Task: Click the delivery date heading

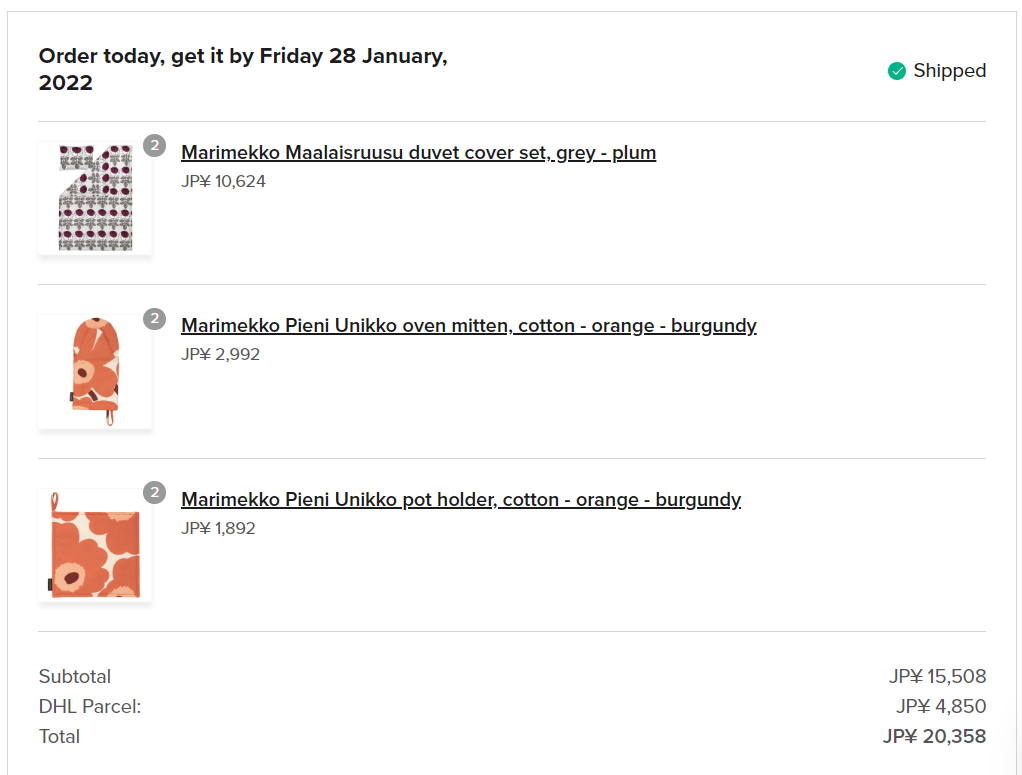Action: click(243, 69)
